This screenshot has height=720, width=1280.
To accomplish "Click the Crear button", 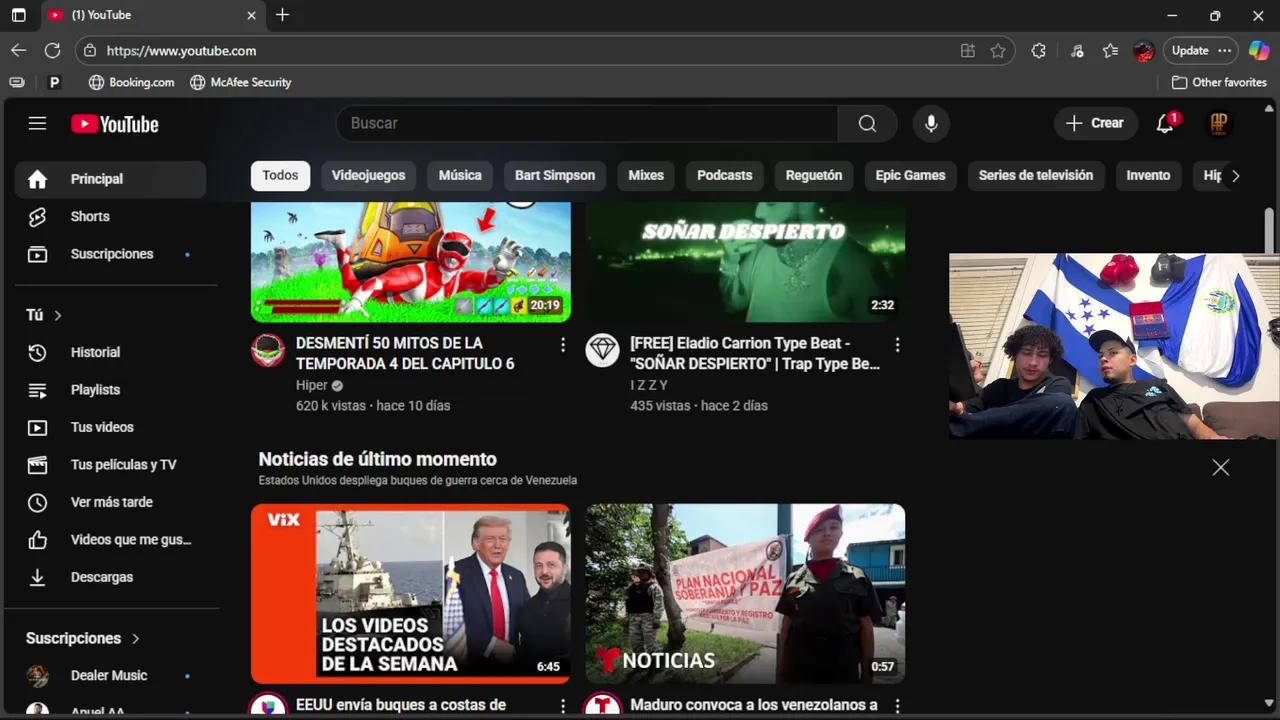I will (1095, 123).
